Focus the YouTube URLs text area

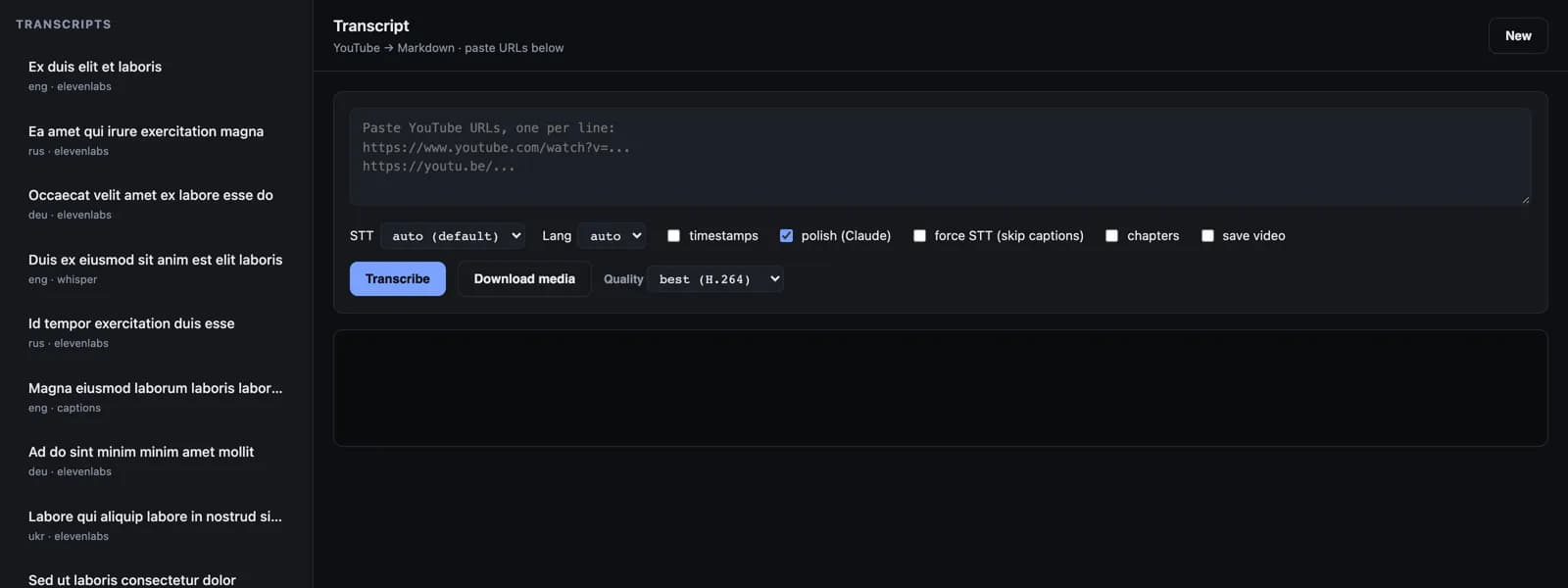[941, 157]
